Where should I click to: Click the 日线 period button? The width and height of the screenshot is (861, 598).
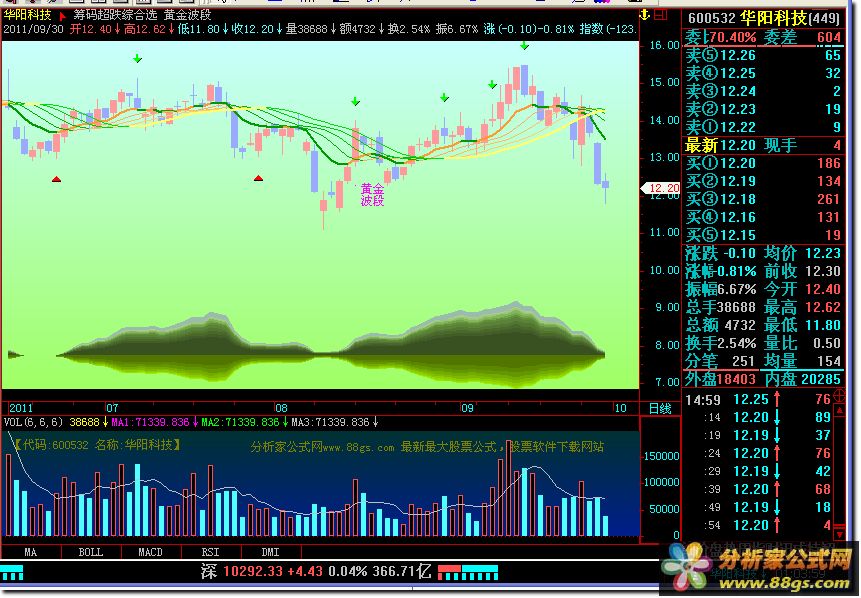pos(660,408)
